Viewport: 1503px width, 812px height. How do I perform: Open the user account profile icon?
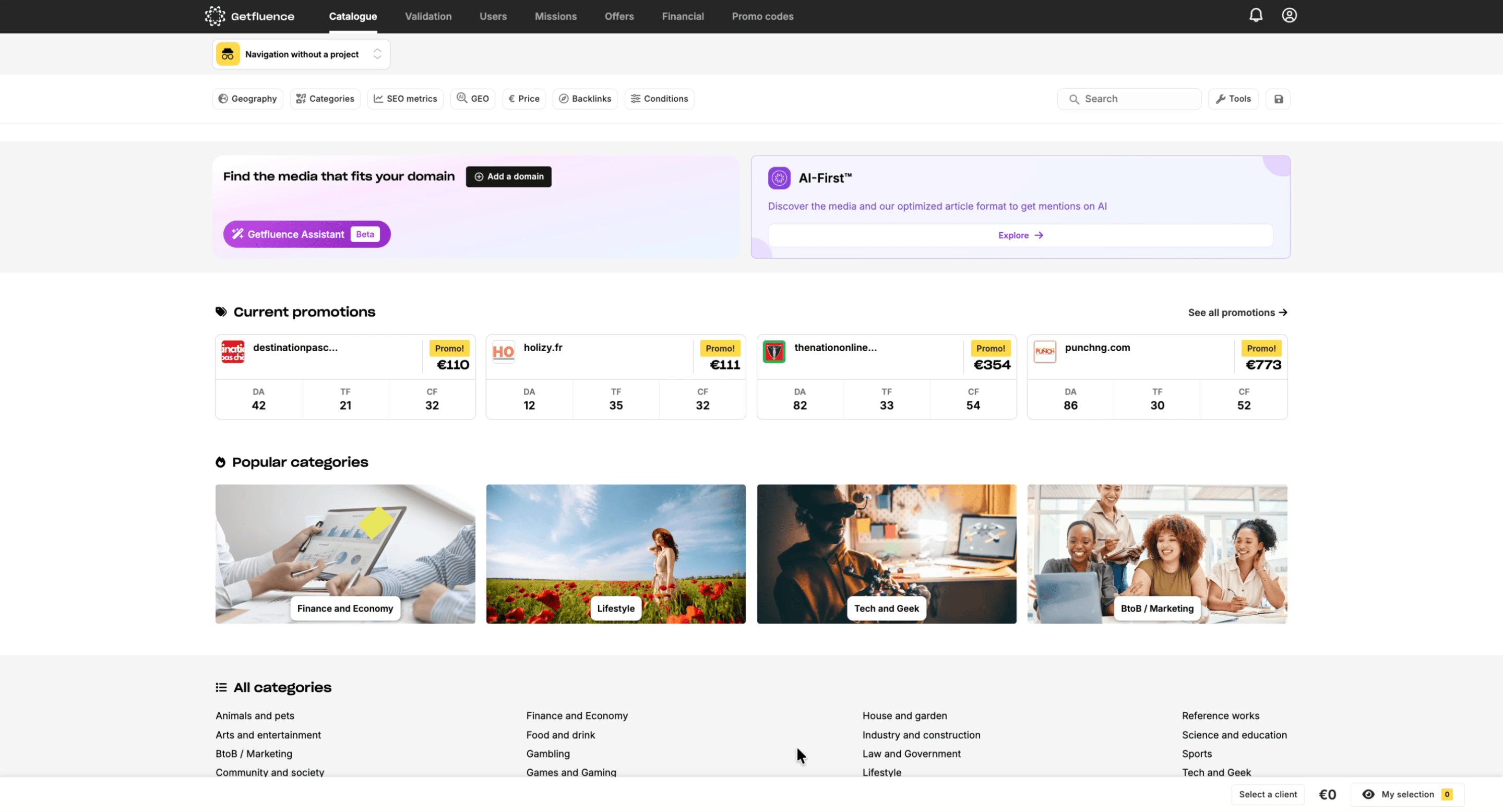click(x=1289, y=15)
